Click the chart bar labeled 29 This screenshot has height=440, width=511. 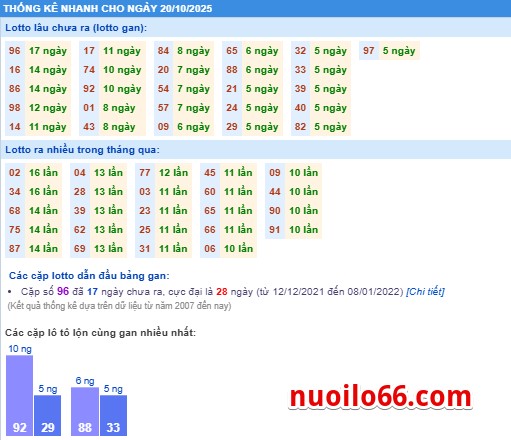48,415
